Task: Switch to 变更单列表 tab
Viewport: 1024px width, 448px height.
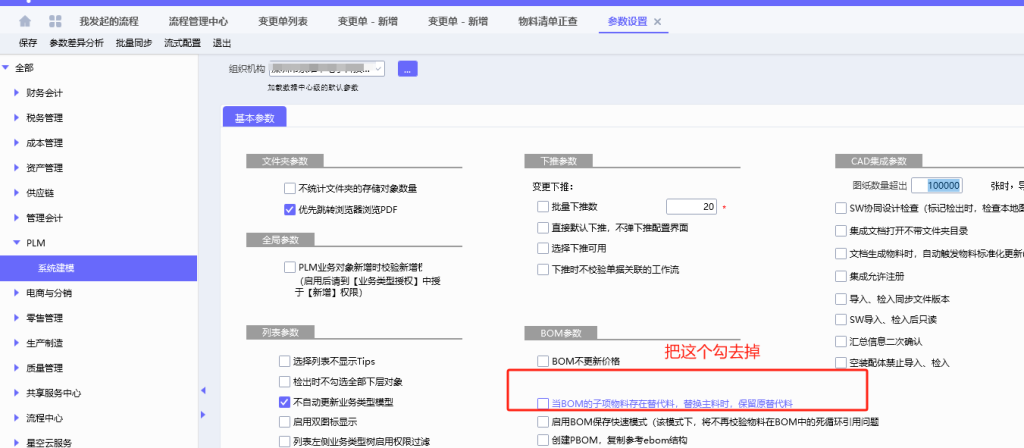Action: [283, 22]
